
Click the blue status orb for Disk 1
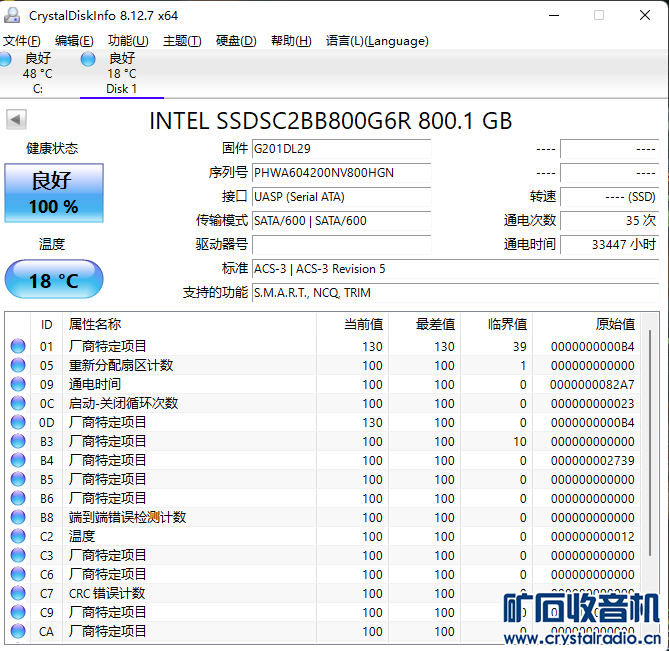coord(88,59)
